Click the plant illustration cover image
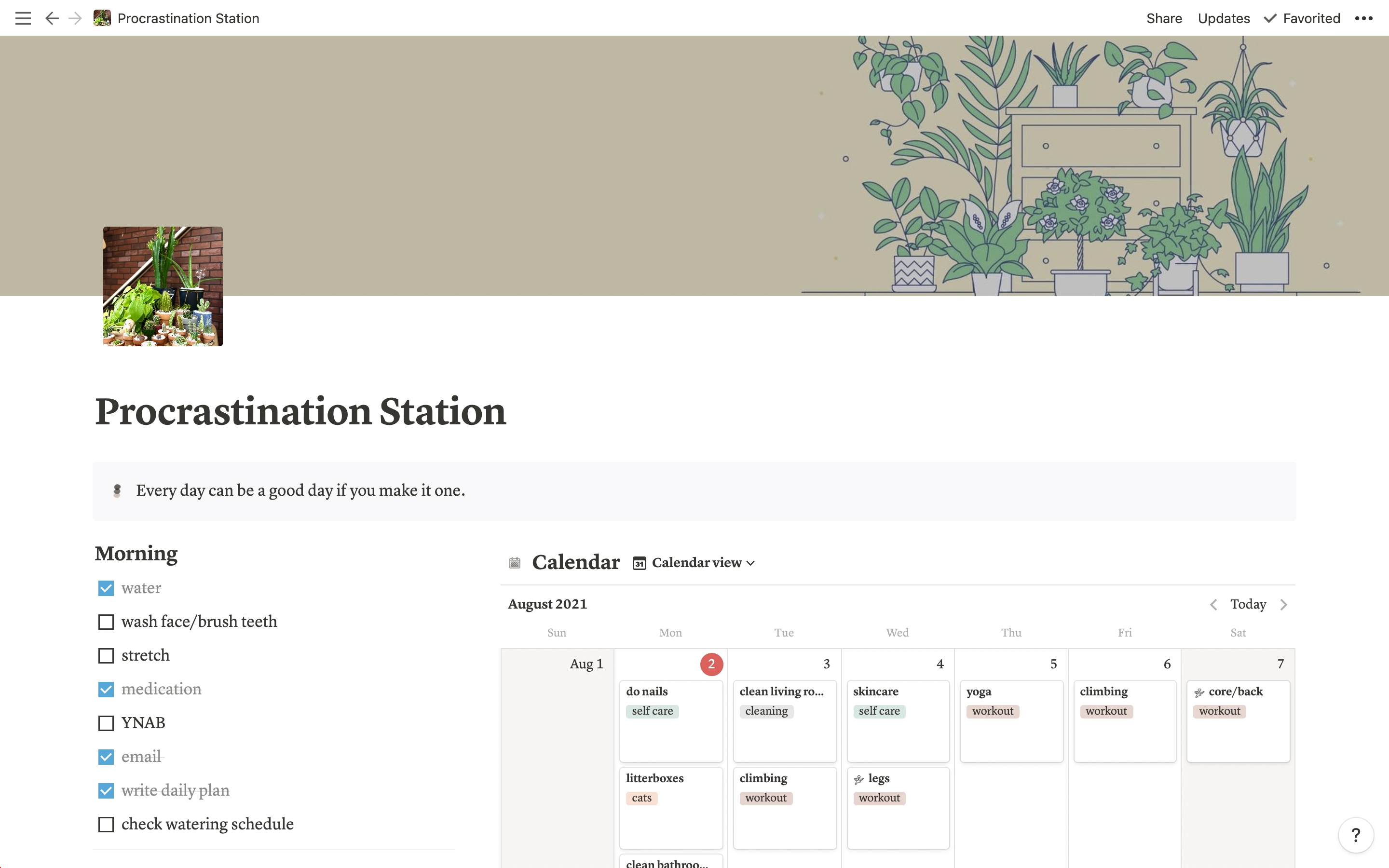Screen dimensions: 1389x868 694,166
